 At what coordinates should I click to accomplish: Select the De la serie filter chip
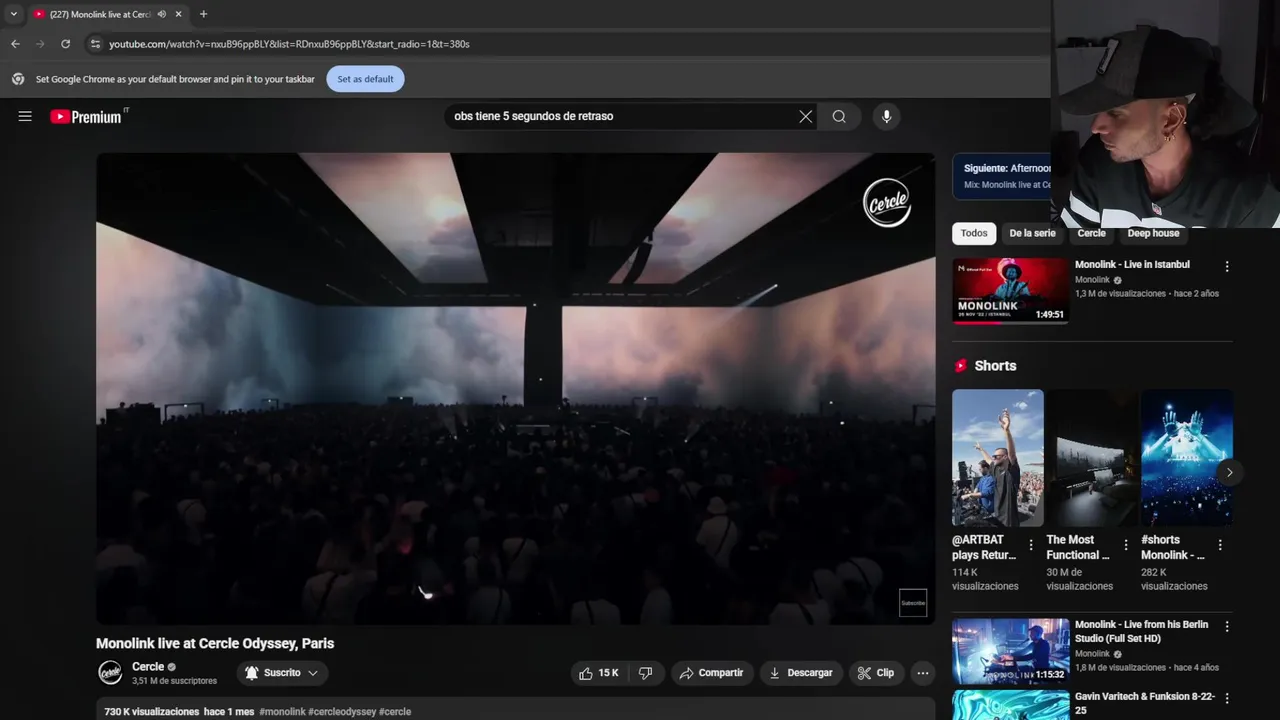coord(1032,233)
